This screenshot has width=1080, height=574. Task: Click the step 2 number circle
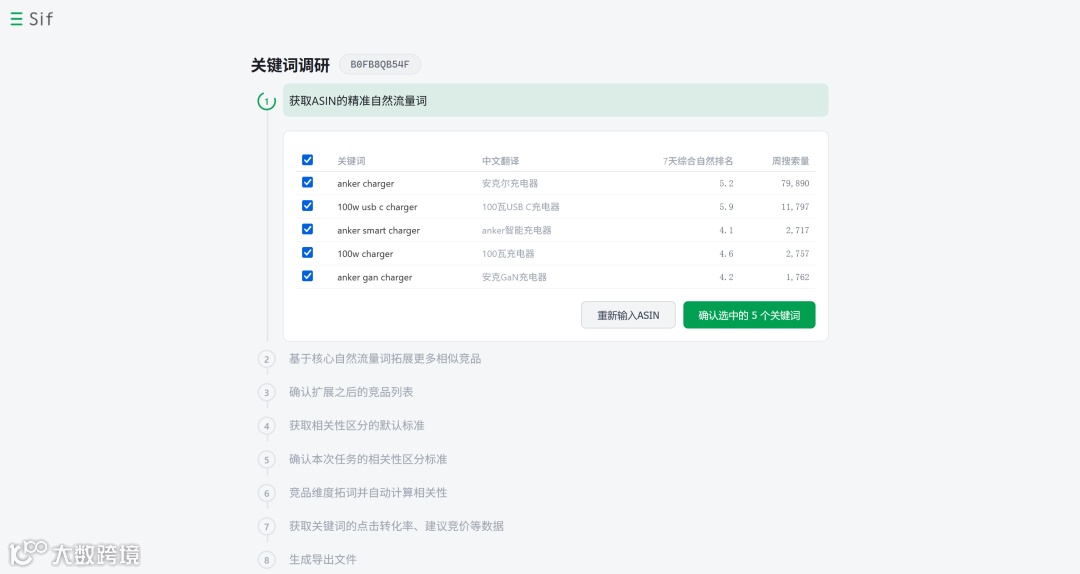(267, 359)
